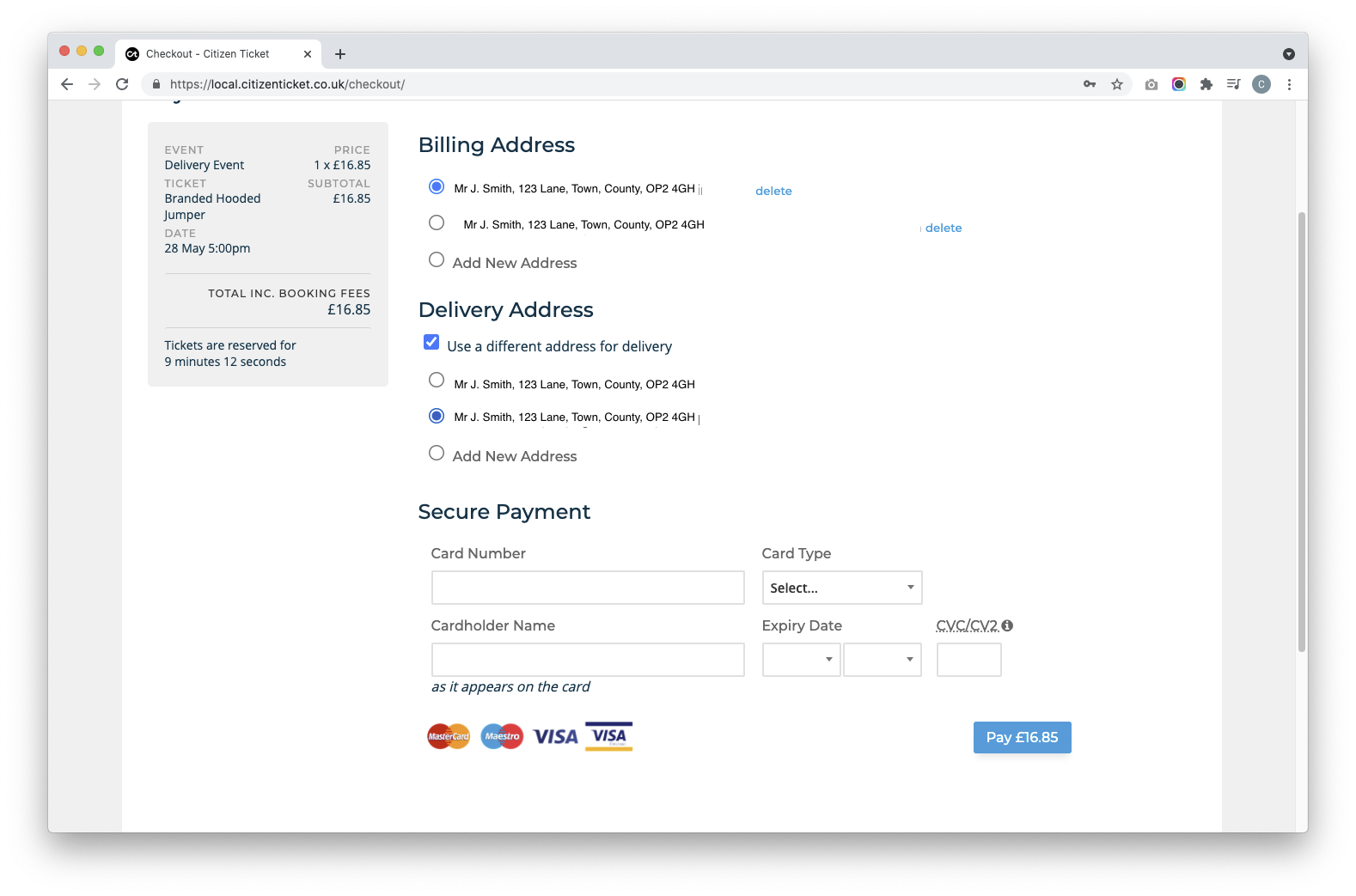
Task: Choose Add New Address under Delivery Address
Action: pos(437,454)
